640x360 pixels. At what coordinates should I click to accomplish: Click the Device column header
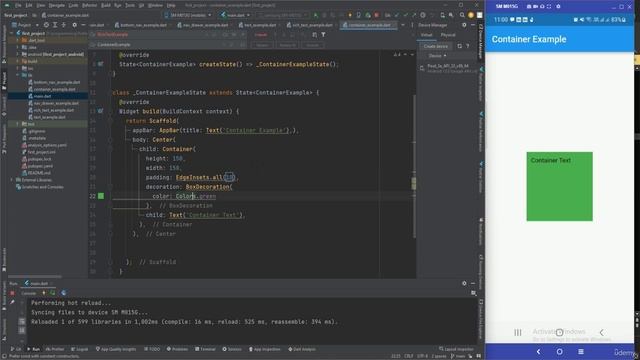[x=437, y=56]
